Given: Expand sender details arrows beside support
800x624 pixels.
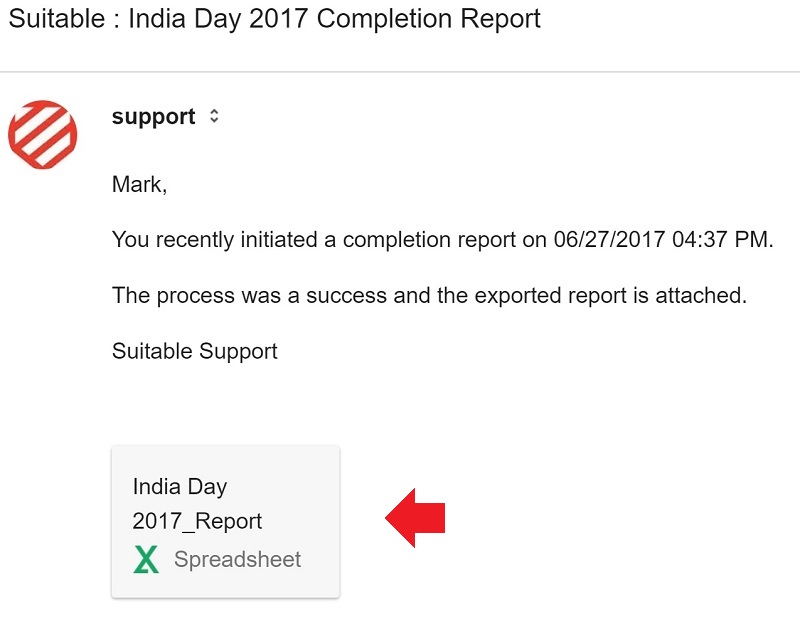Looking at the screenshot, I should point(214,116).
